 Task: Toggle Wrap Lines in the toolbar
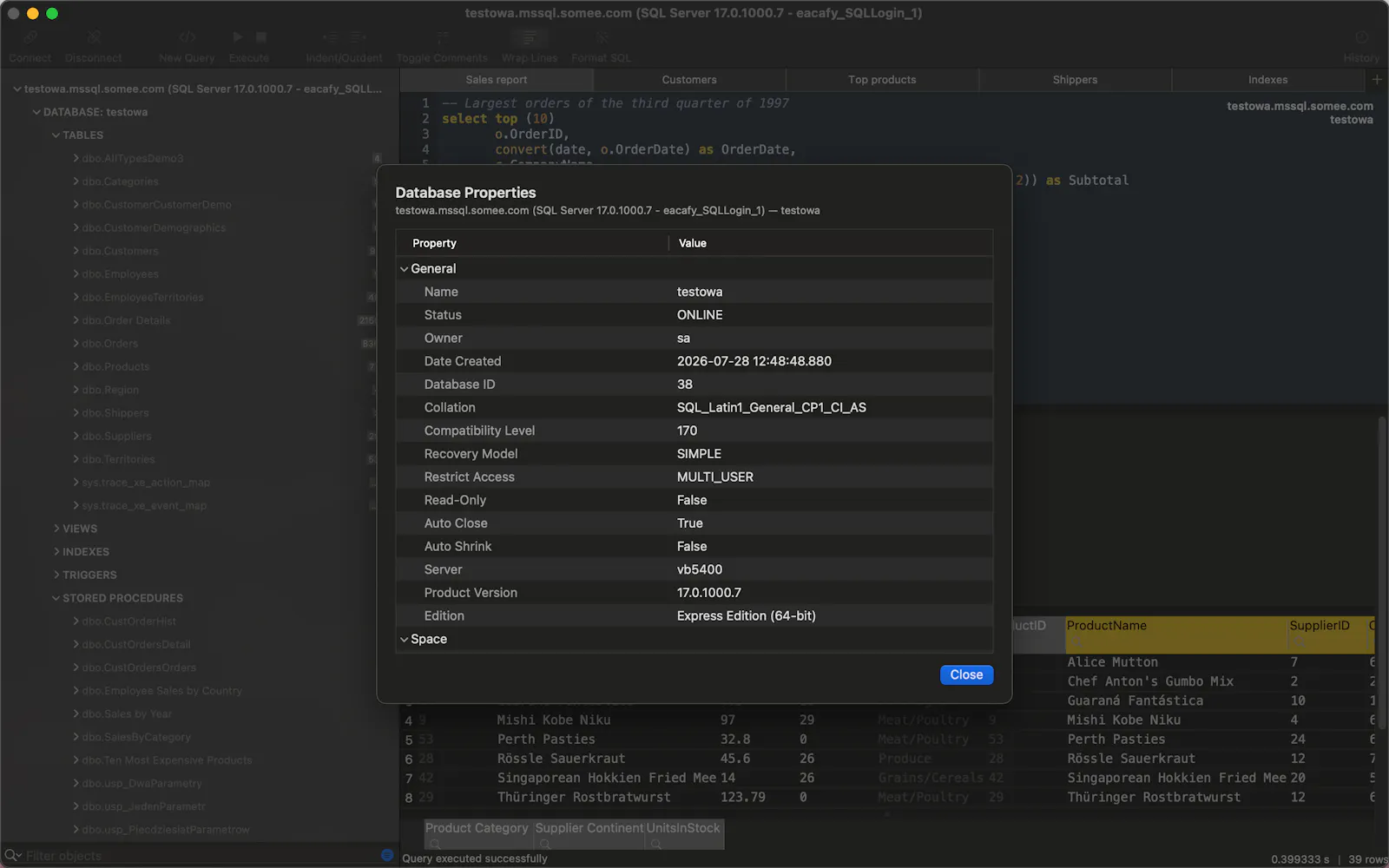click(529, 37)
